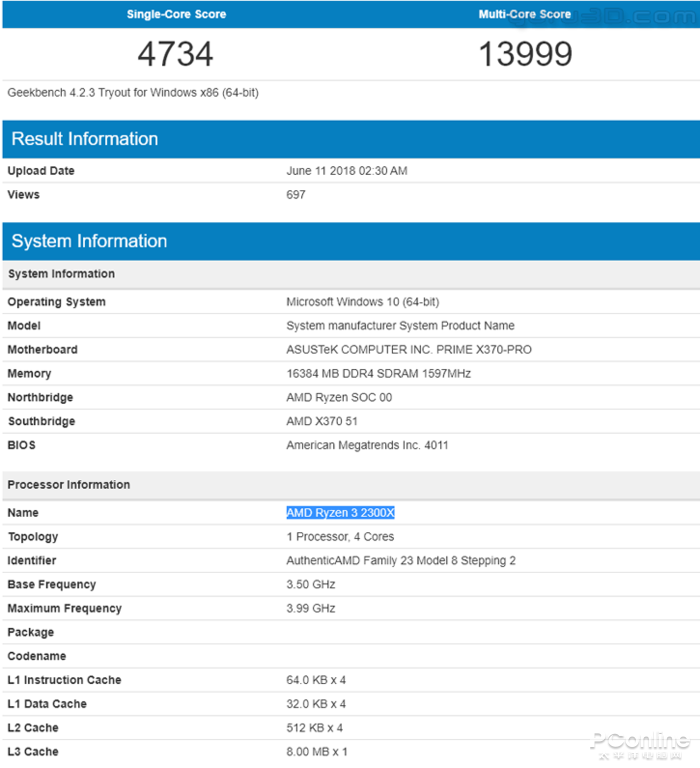Click the BIOS label
Viewport: 700px width, 768px height.
click(22, 446)
